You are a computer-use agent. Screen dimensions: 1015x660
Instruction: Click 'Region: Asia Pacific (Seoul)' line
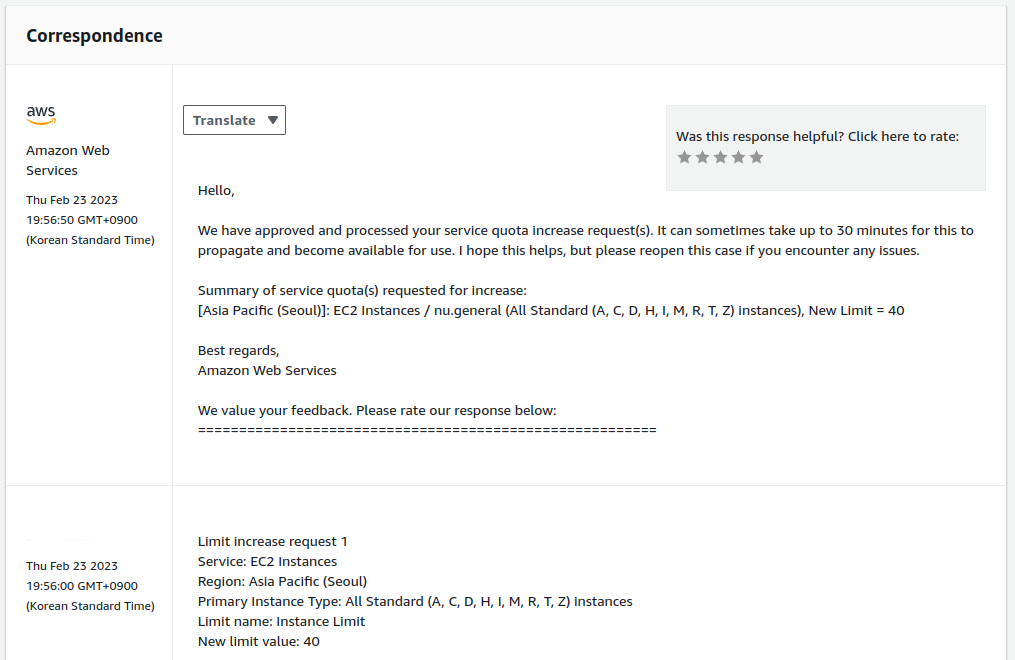[282, 582]
